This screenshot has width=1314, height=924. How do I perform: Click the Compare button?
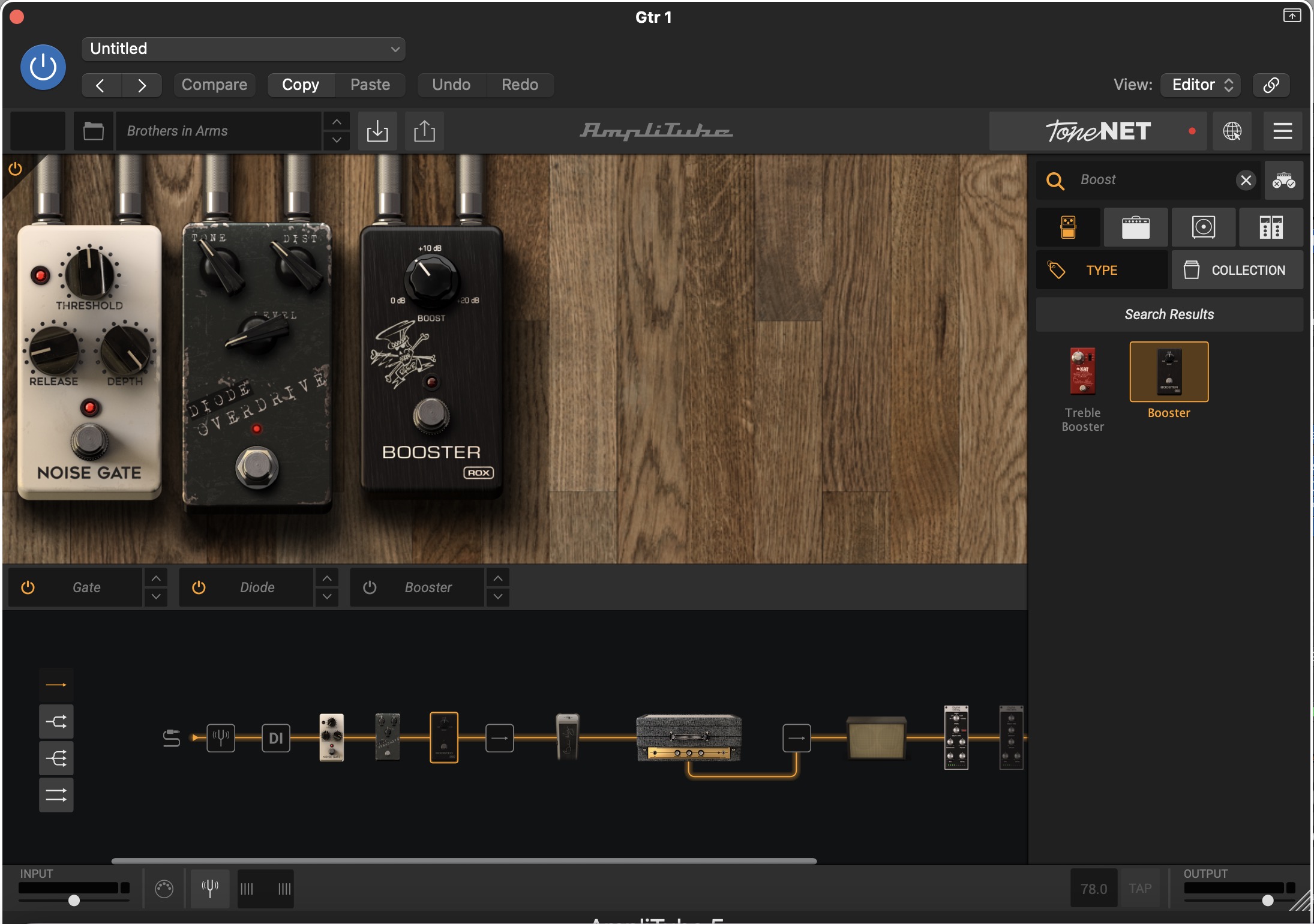click(x=214, y=85)
